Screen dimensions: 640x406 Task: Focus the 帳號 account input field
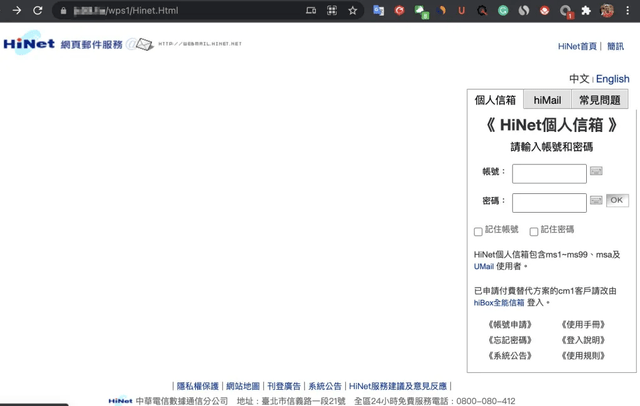[x=549, y=174]
